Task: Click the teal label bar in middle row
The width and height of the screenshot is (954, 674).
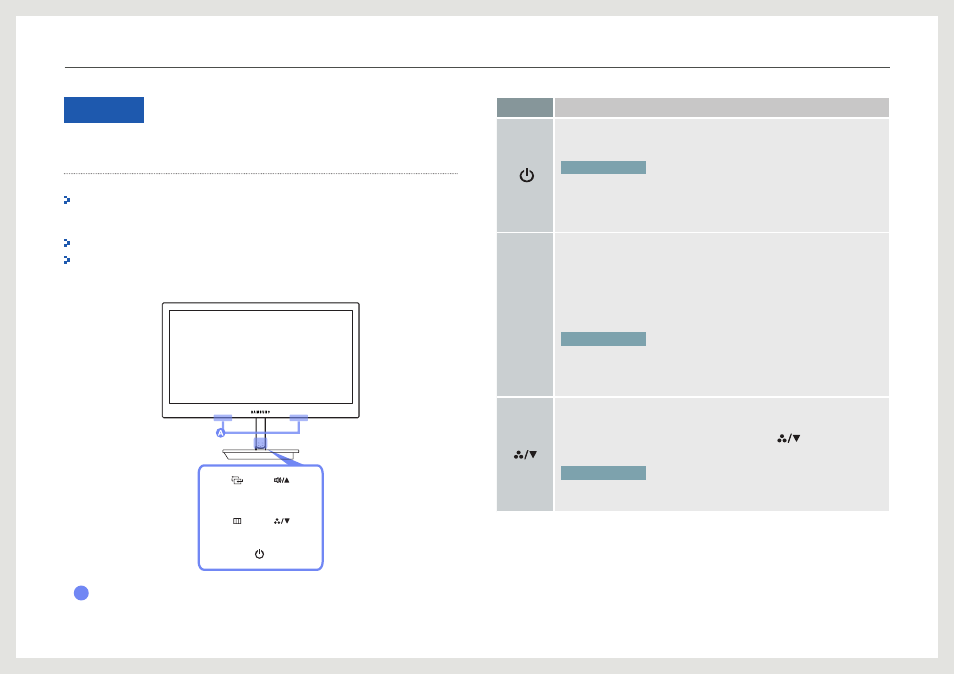Action: (604, 339)
